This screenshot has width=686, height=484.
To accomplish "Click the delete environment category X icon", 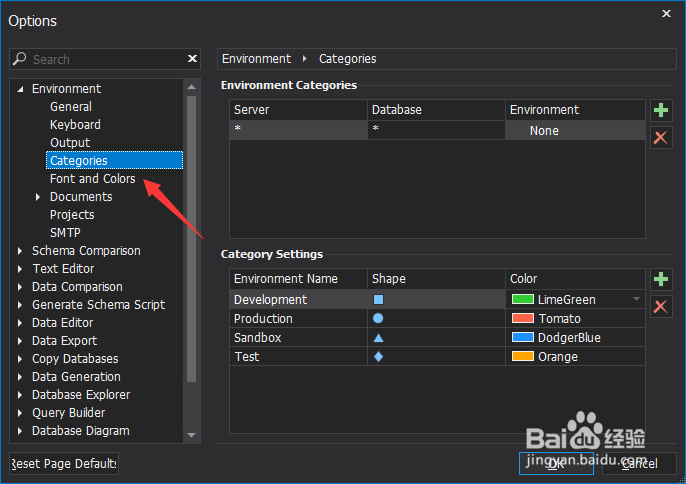I will tap(660, 137).
